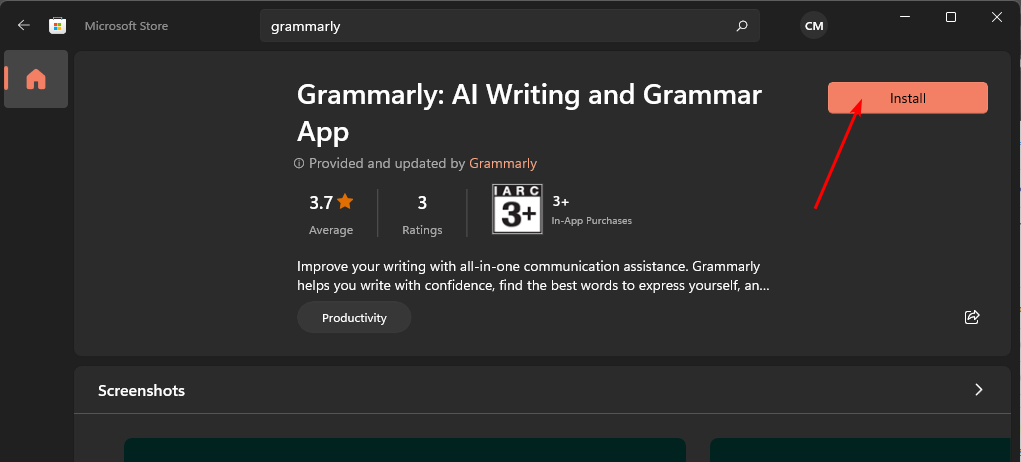The height and width of the screenshot is (462, 1021).
Task: Click the 3 Ratings count
Action: [422, 213]
